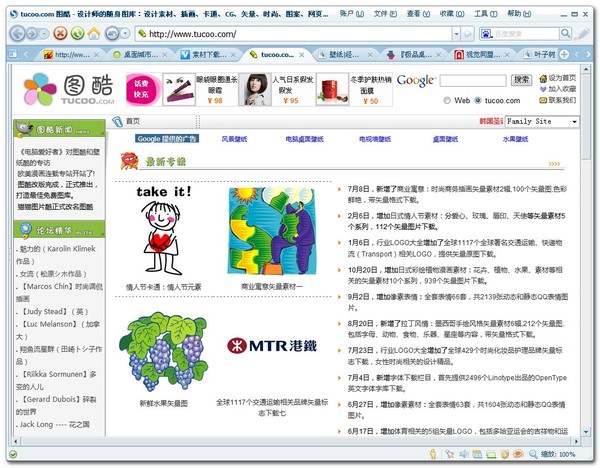This screenshot has height=468, width=600.
Task: Expand the address bar history dropdown
Action: pyautogui.click(x=456, y=34)
